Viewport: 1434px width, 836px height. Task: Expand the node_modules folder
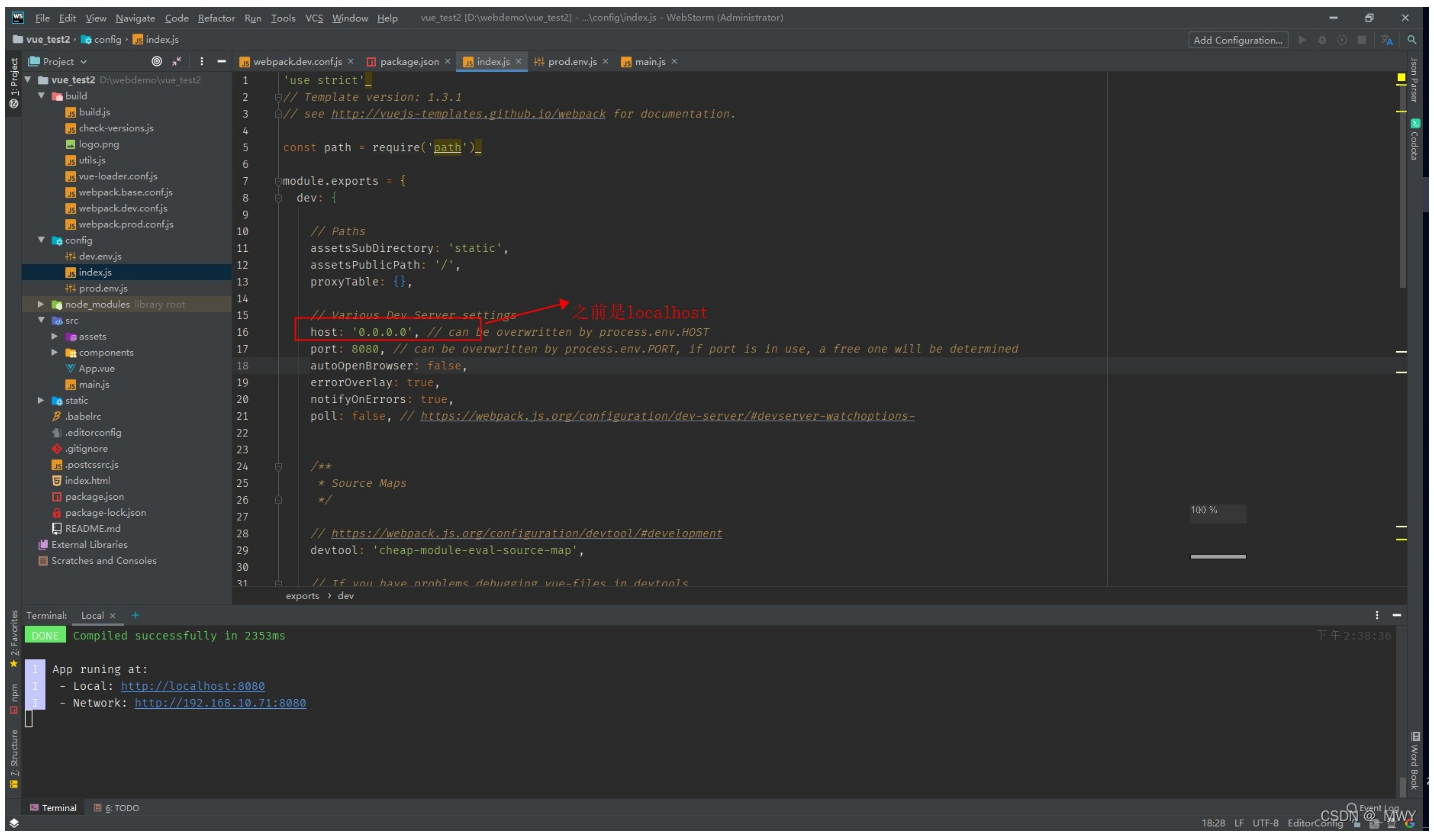coord(41,304)
